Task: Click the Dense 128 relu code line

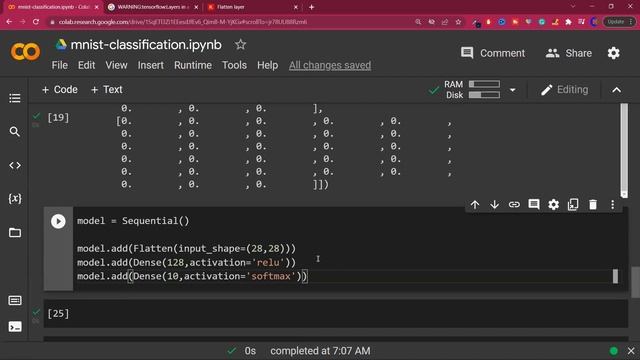Action: [x=186, y=262]
